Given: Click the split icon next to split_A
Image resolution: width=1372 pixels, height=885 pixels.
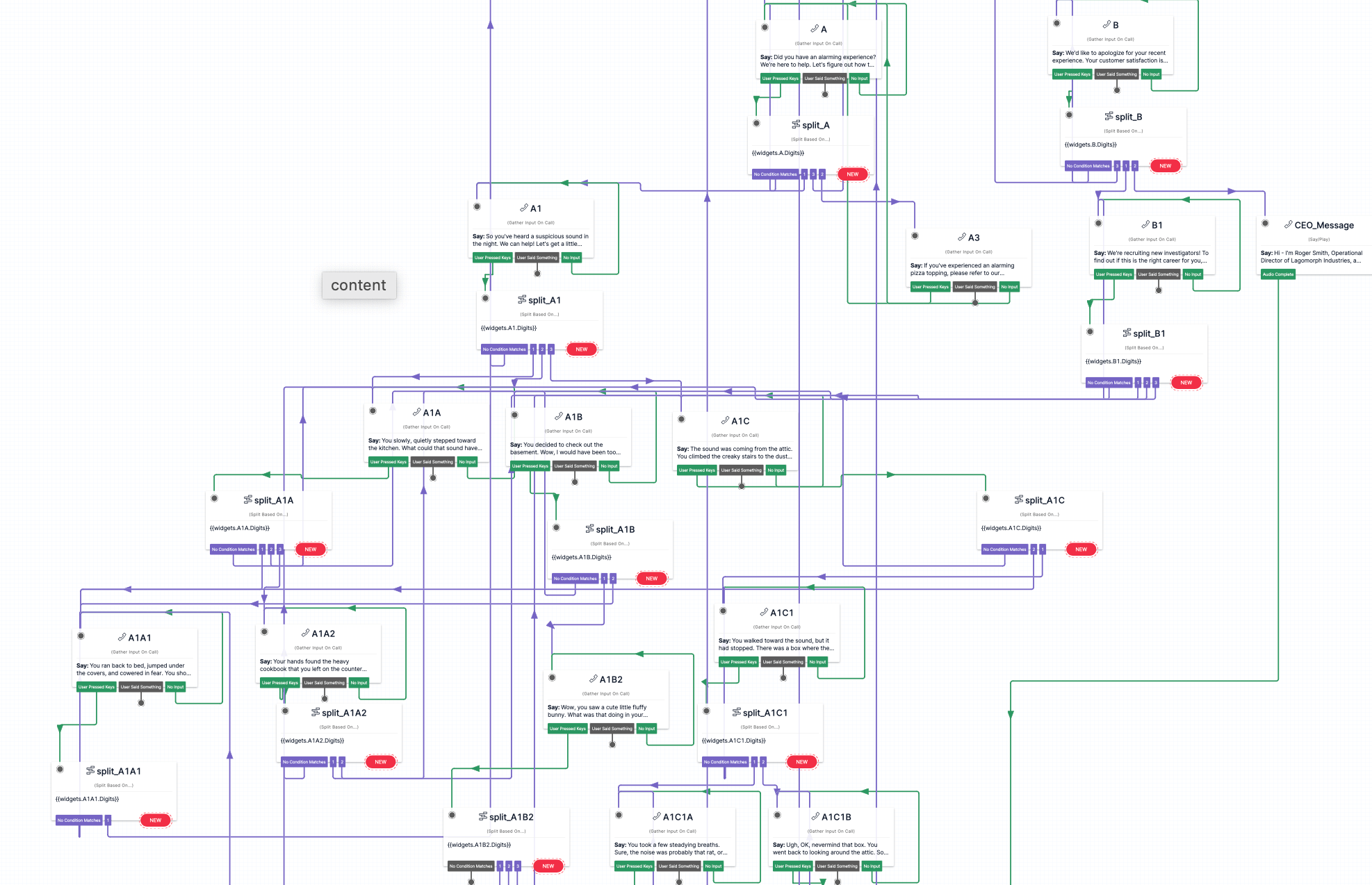Looking at the screenshot, I should (796, 124).
